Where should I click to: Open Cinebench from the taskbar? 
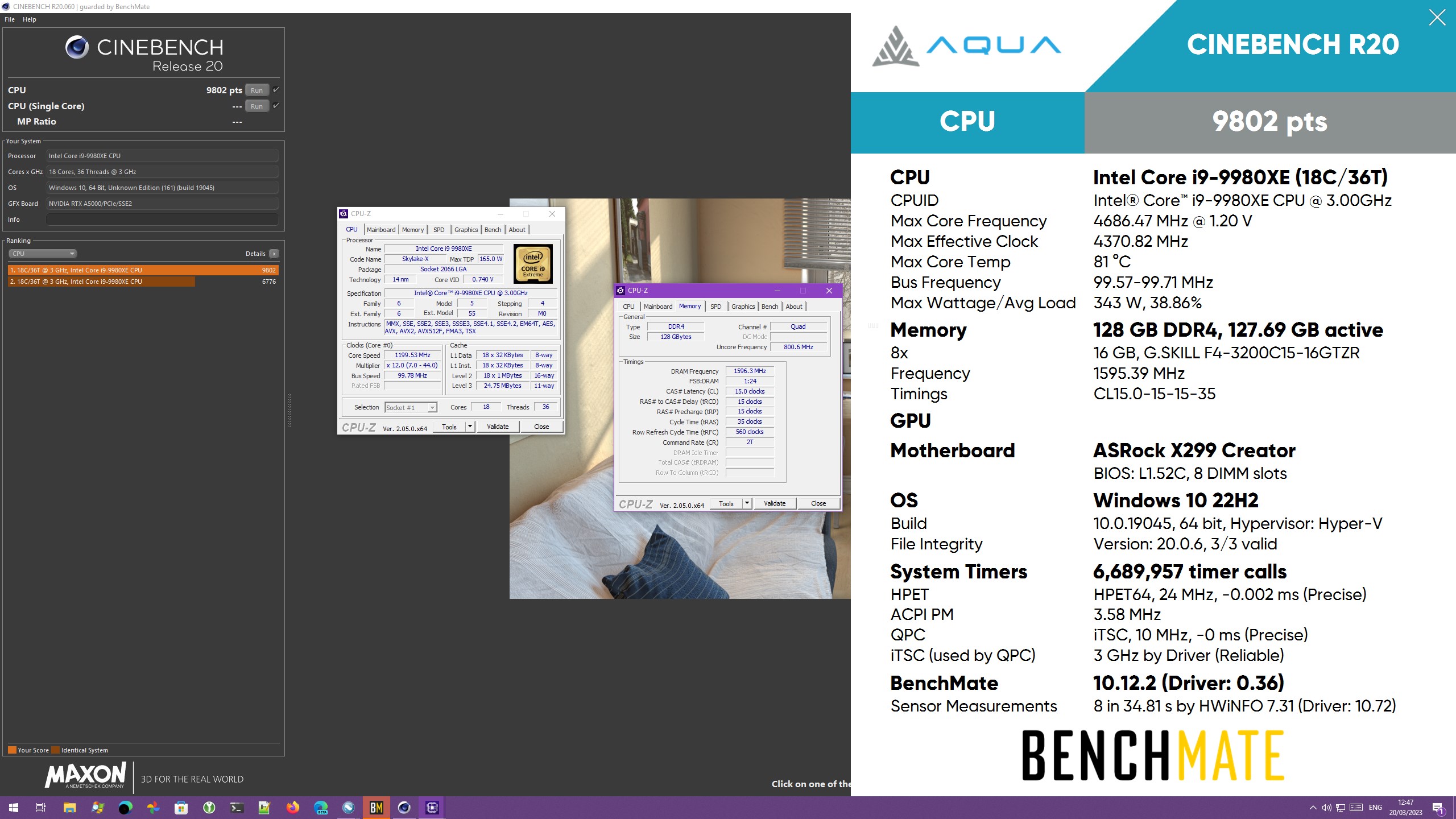coord(404,807)
